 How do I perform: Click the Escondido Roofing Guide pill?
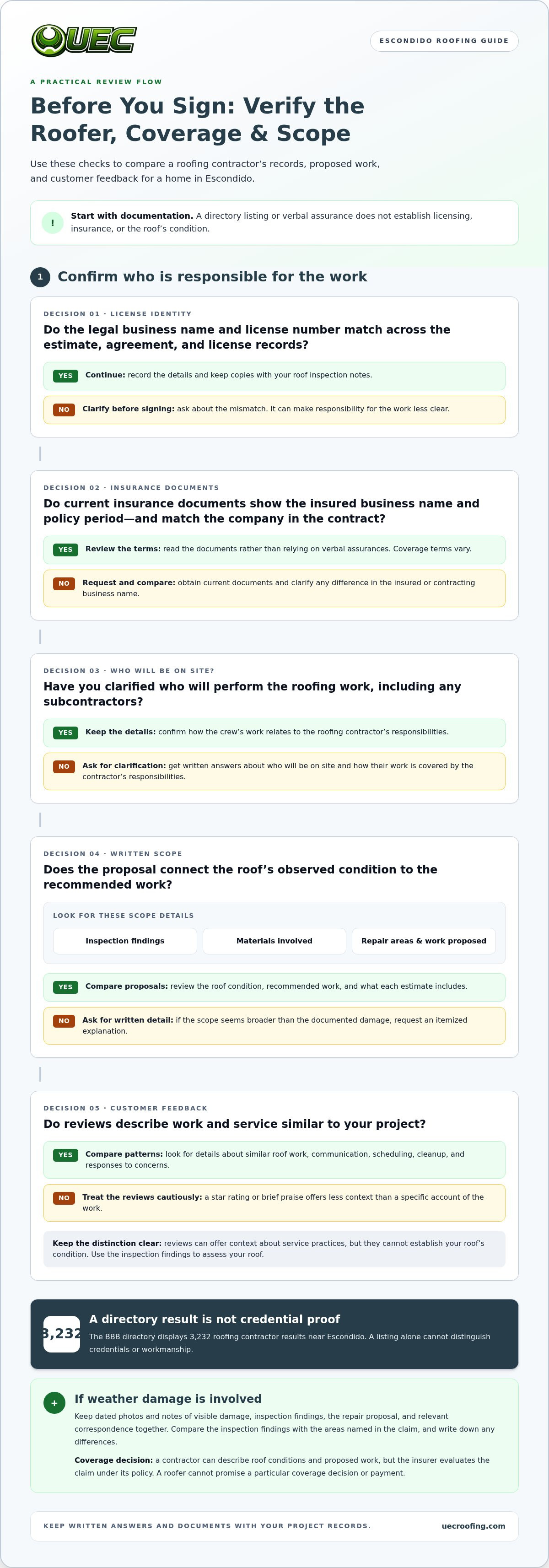pyautogui.click(x=444, y=41)
